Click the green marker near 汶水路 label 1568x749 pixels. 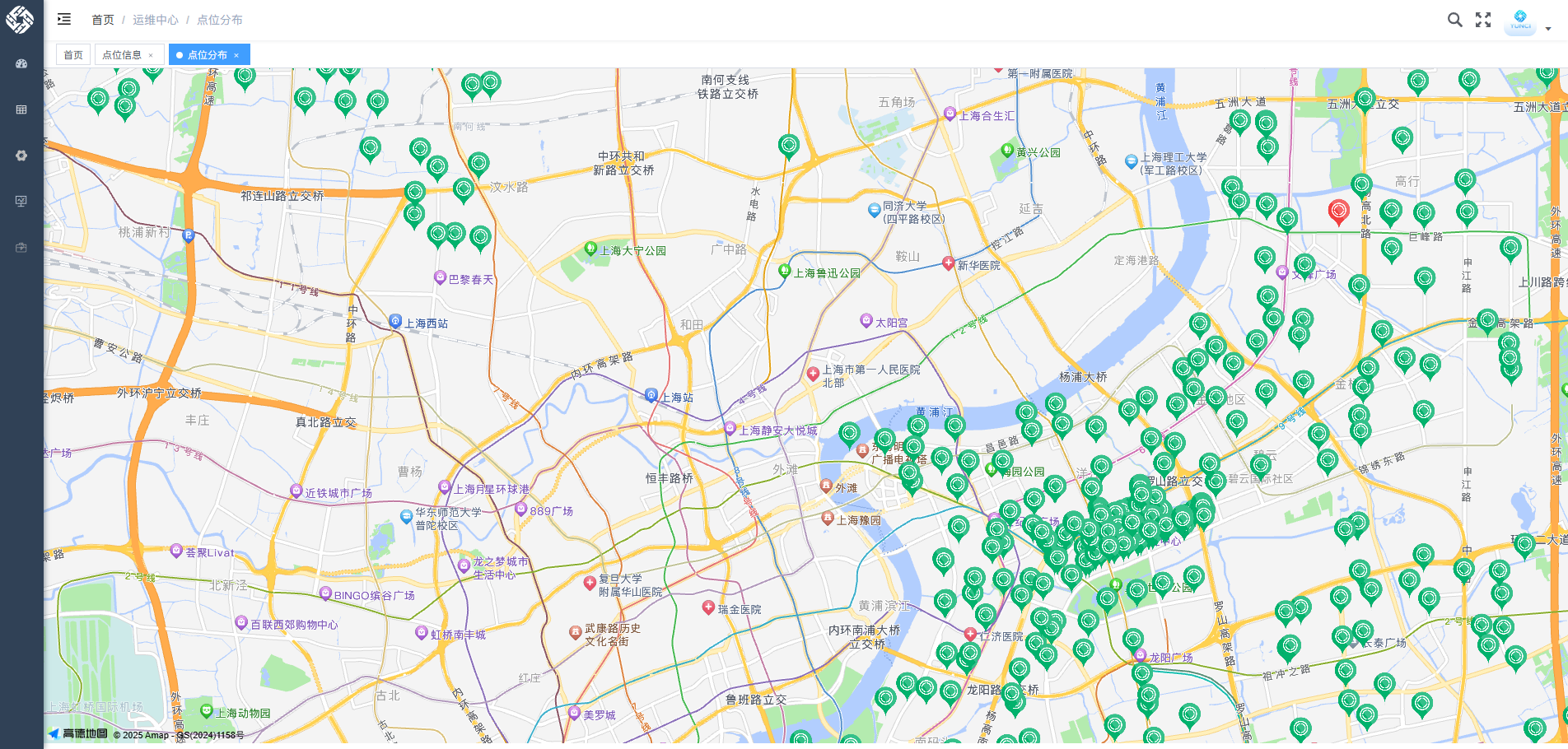(464, 189)
